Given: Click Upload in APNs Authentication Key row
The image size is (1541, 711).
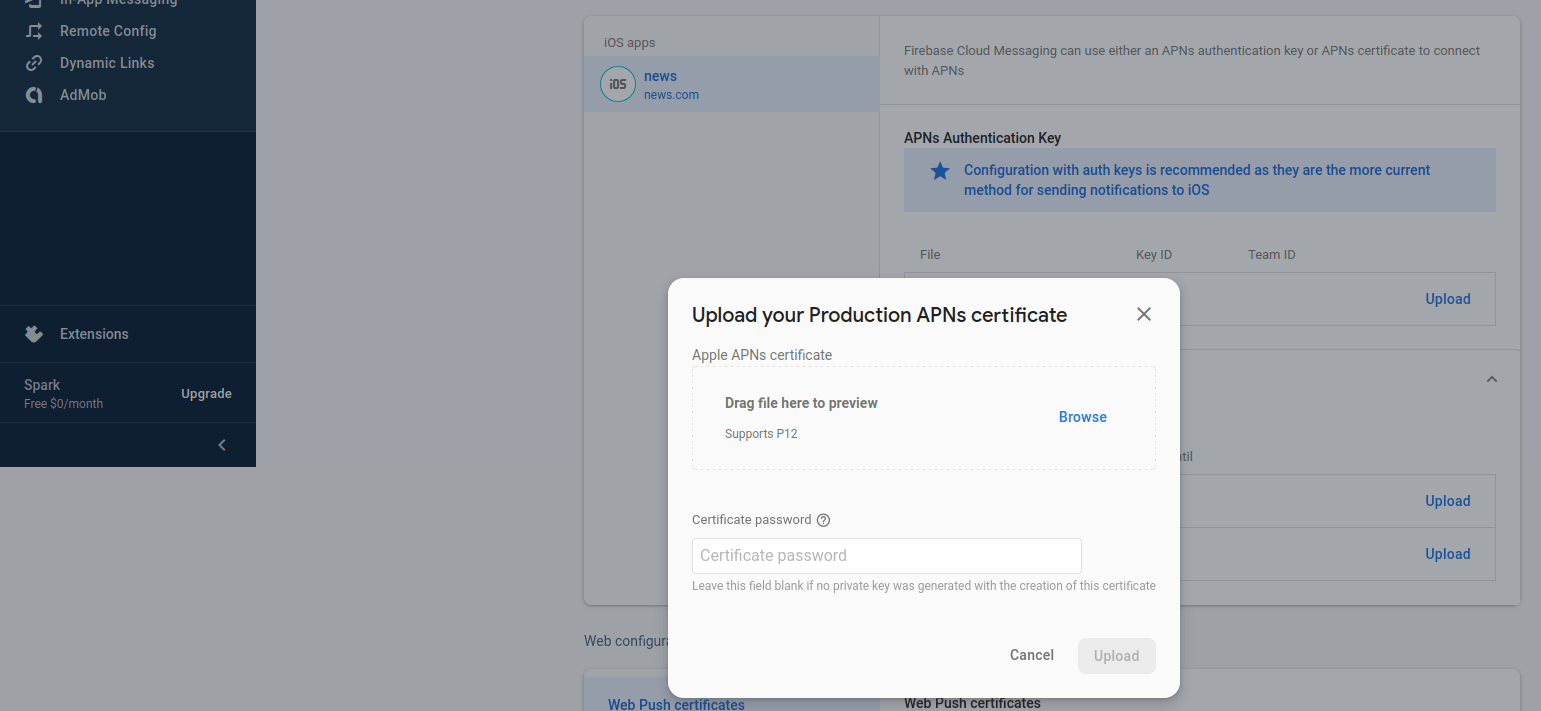Looking at the screenshot, I should (x=1447, y=299).
